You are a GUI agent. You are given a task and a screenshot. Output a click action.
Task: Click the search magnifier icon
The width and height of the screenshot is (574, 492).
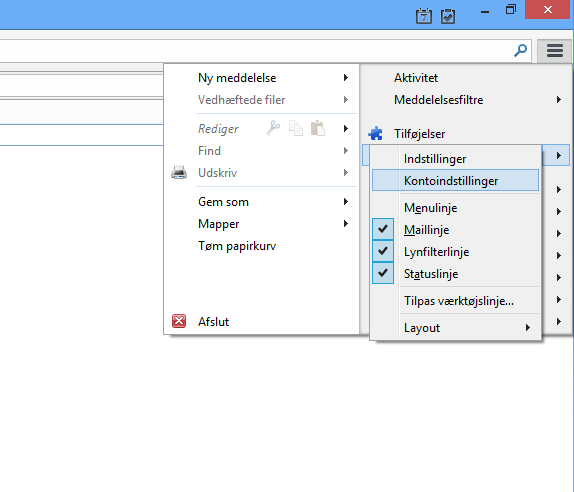tap(520, 51)
